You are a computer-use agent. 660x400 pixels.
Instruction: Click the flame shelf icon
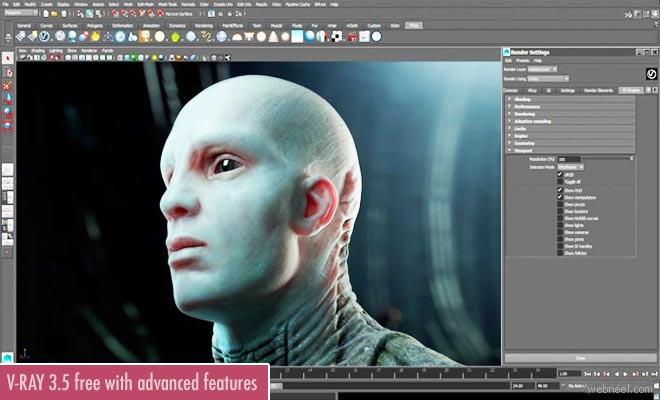point(96,37)
